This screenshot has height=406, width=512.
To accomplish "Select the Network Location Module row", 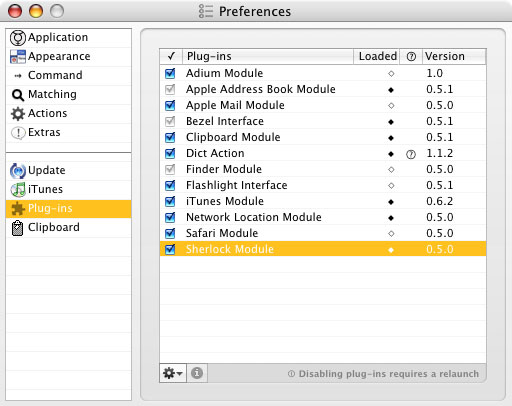I will coord(323,217).
